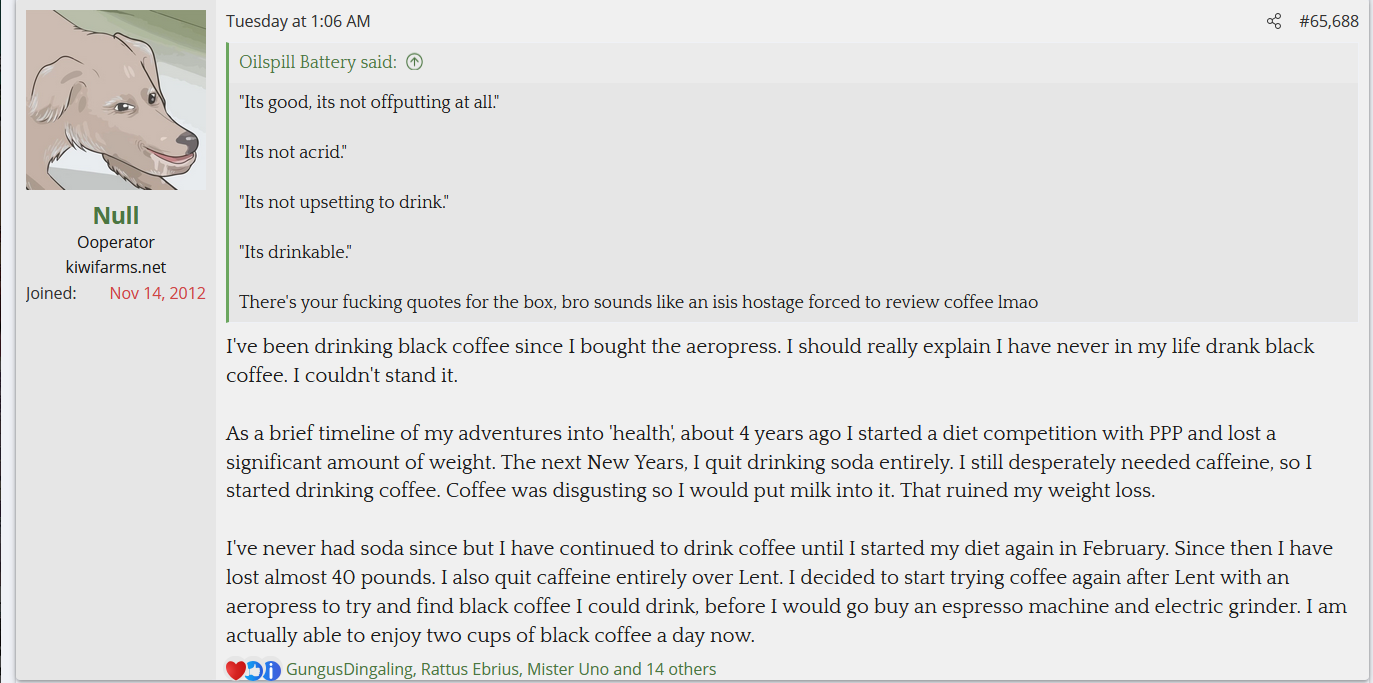This screenshot has height=683, width=1373.
Task: Click Mister Uno in the reactions list
Action: coord(568,669)
